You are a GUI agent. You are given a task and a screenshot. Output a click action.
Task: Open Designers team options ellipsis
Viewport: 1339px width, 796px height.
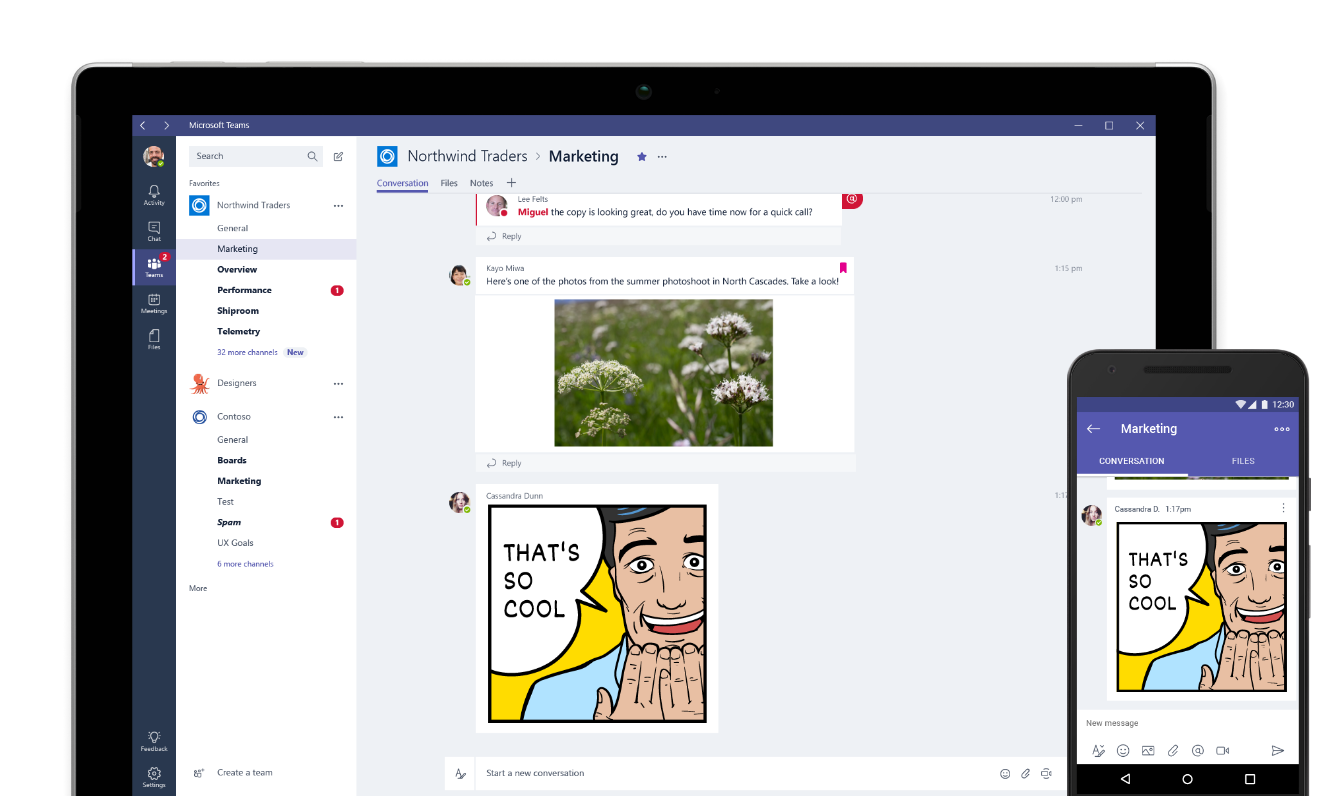coord(338,384)
